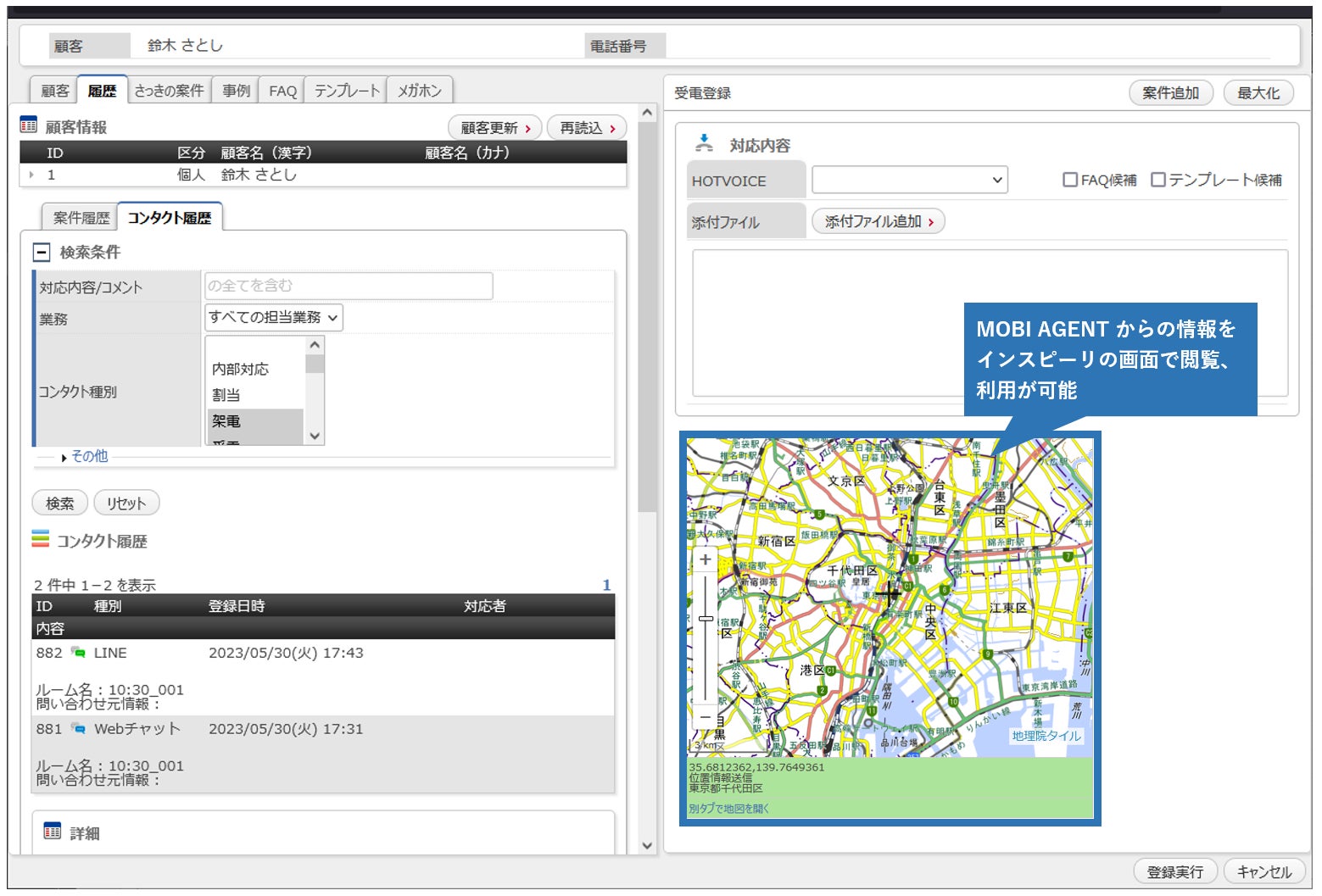Screen dimensions: 1322x896
Task: Collapse the 検索条件 section toggle
Action: tap(42, 253)
